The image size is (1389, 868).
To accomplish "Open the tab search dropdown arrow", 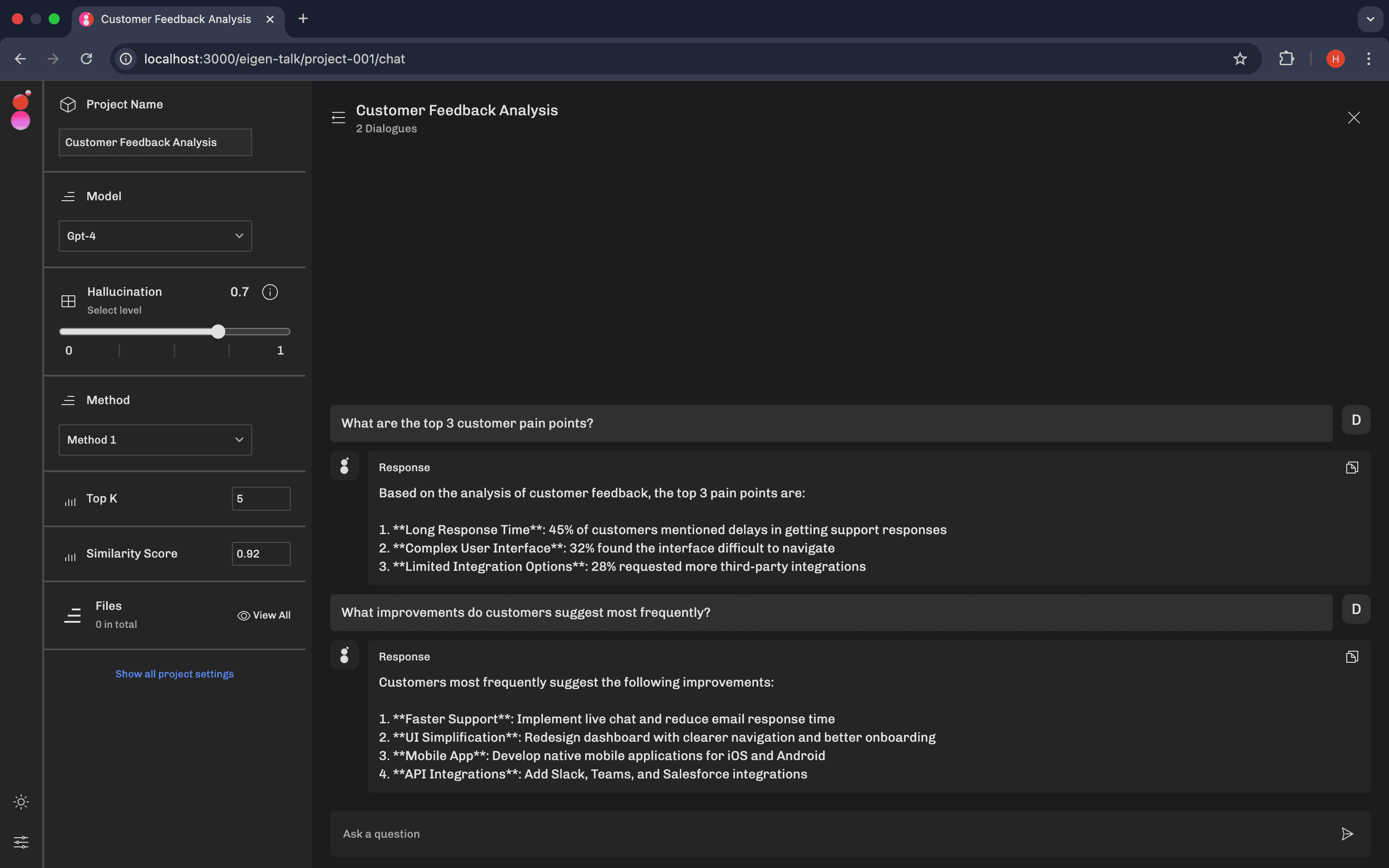I will [1371, 19].
